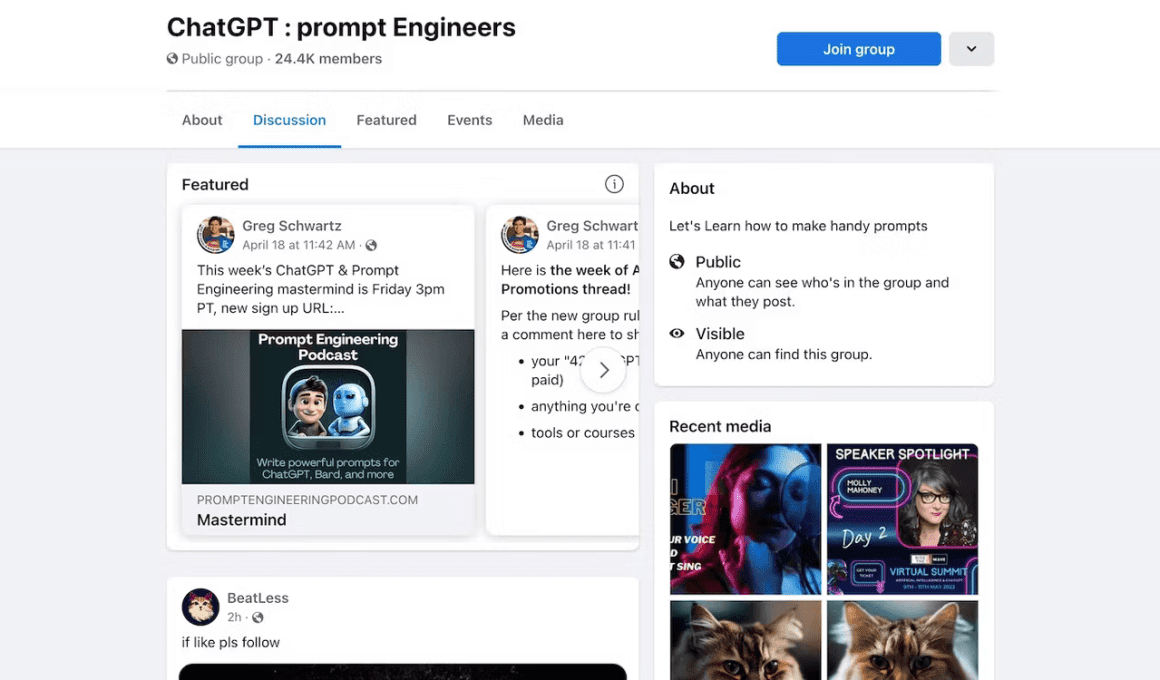This screenshot has height=680, width=1160.
Task: Open Greg Schwartz's avatar on the Mastermind post
Action: (x=215, y=235)
